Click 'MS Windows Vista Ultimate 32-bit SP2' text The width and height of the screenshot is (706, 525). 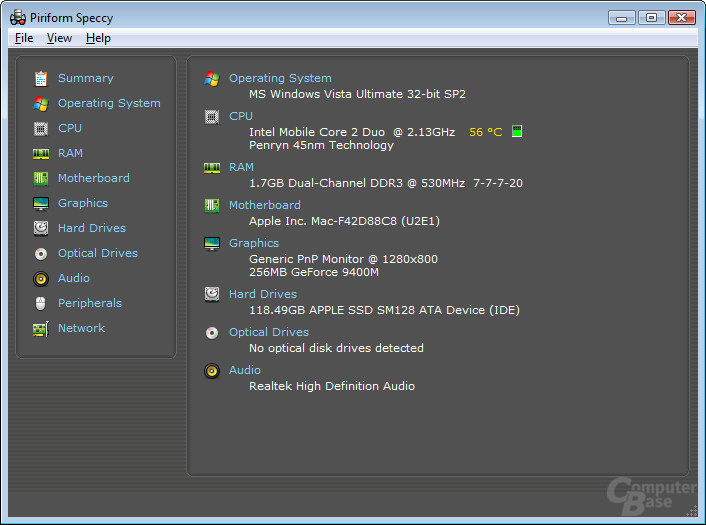[x=358, y=94]
